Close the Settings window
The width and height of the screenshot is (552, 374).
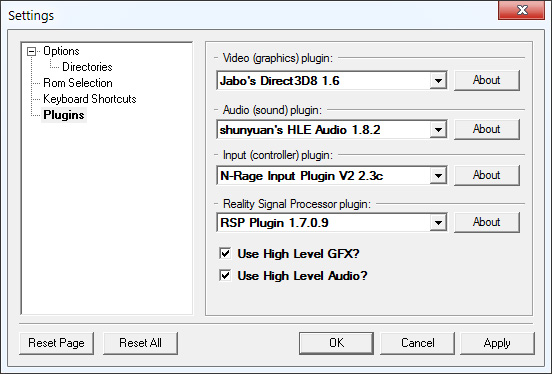[x=522, y=10]
